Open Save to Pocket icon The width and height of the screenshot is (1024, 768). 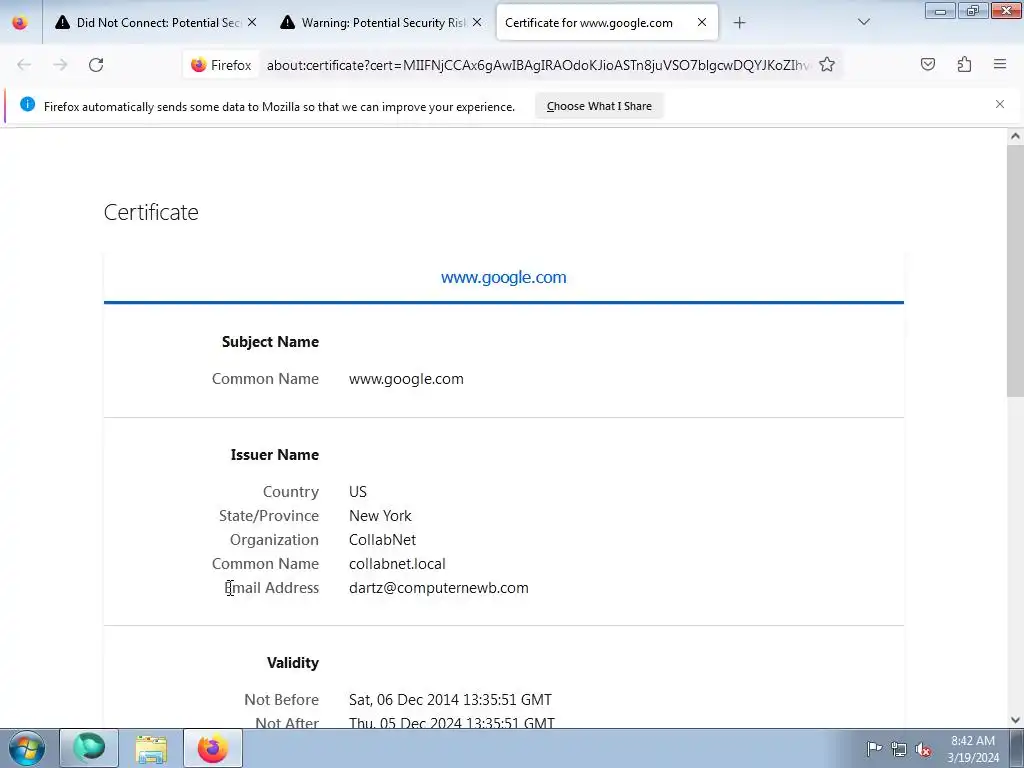pos(927,64)
